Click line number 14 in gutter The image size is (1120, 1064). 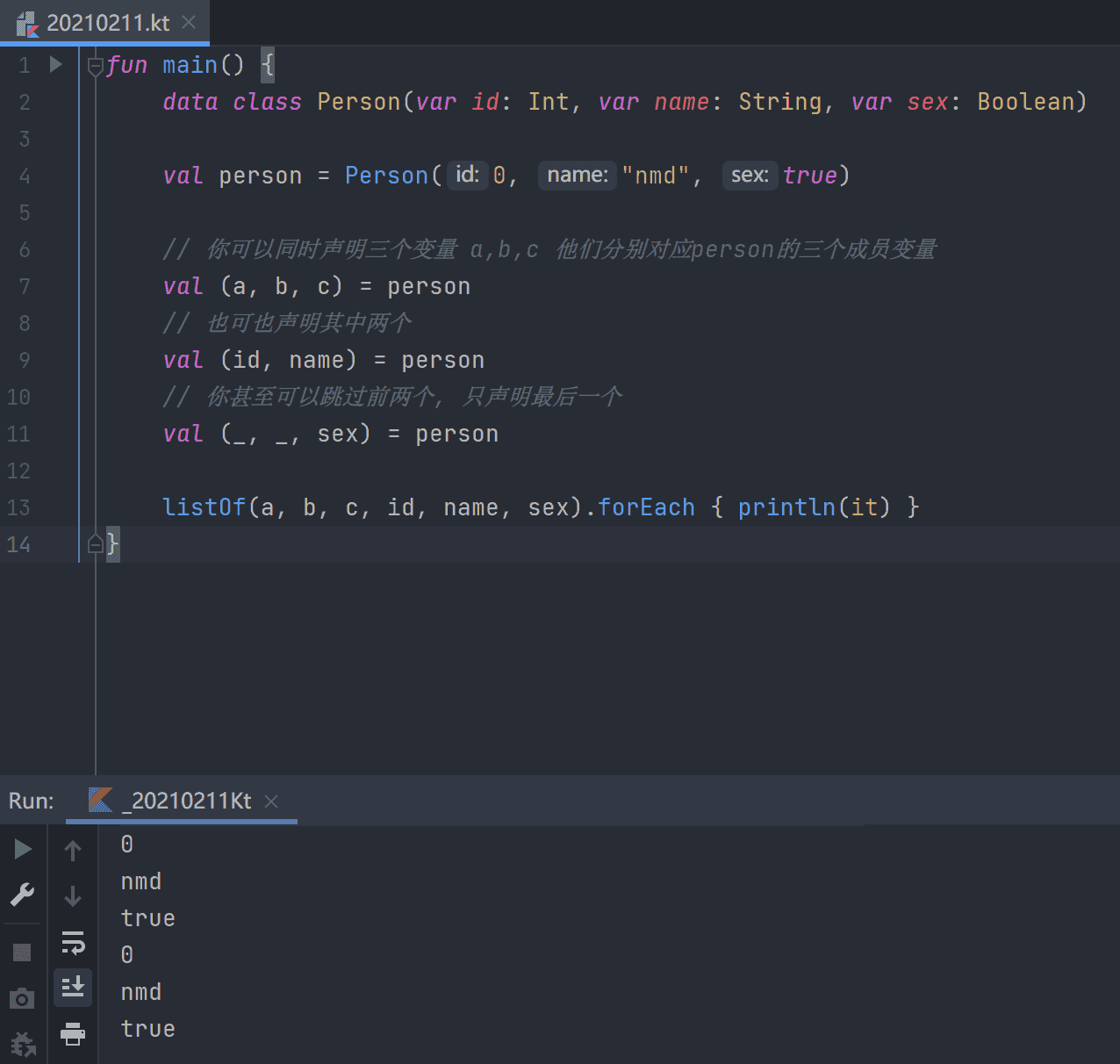coord(18,544)
